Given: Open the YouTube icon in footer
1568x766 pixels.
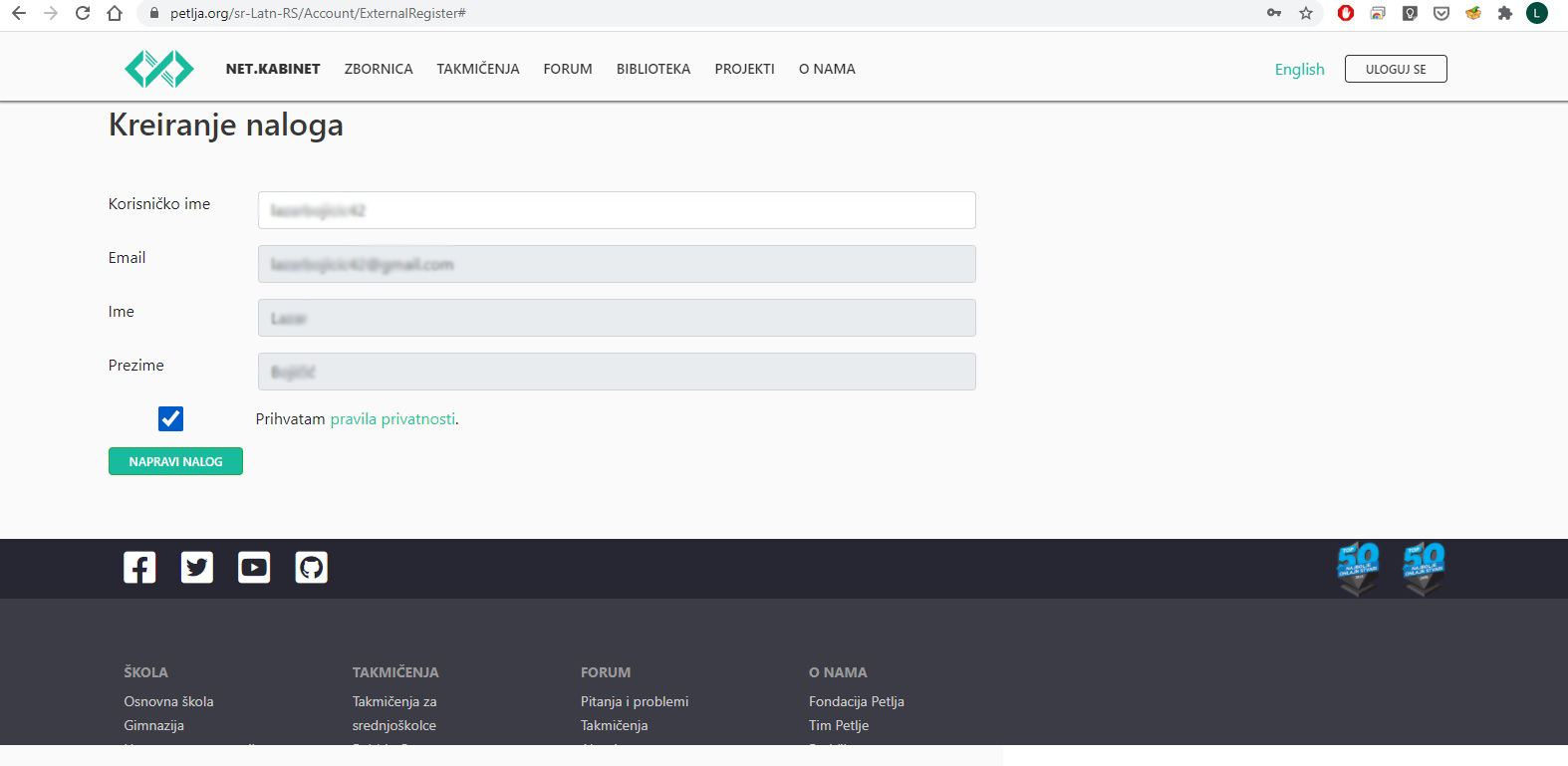Looking at the screenshot, I should 254,568.
